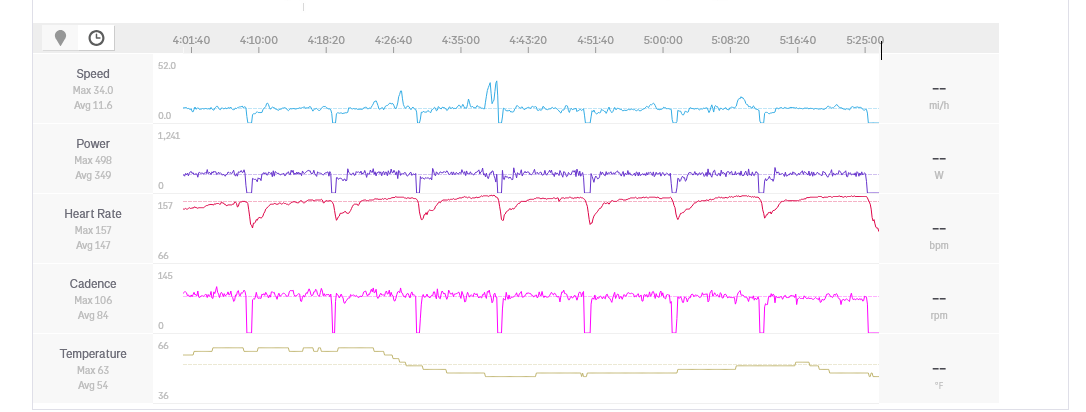Click the 4:35:00 time axis tick
The width and height of the screenshot is (1086, 412).
point(461,40)
